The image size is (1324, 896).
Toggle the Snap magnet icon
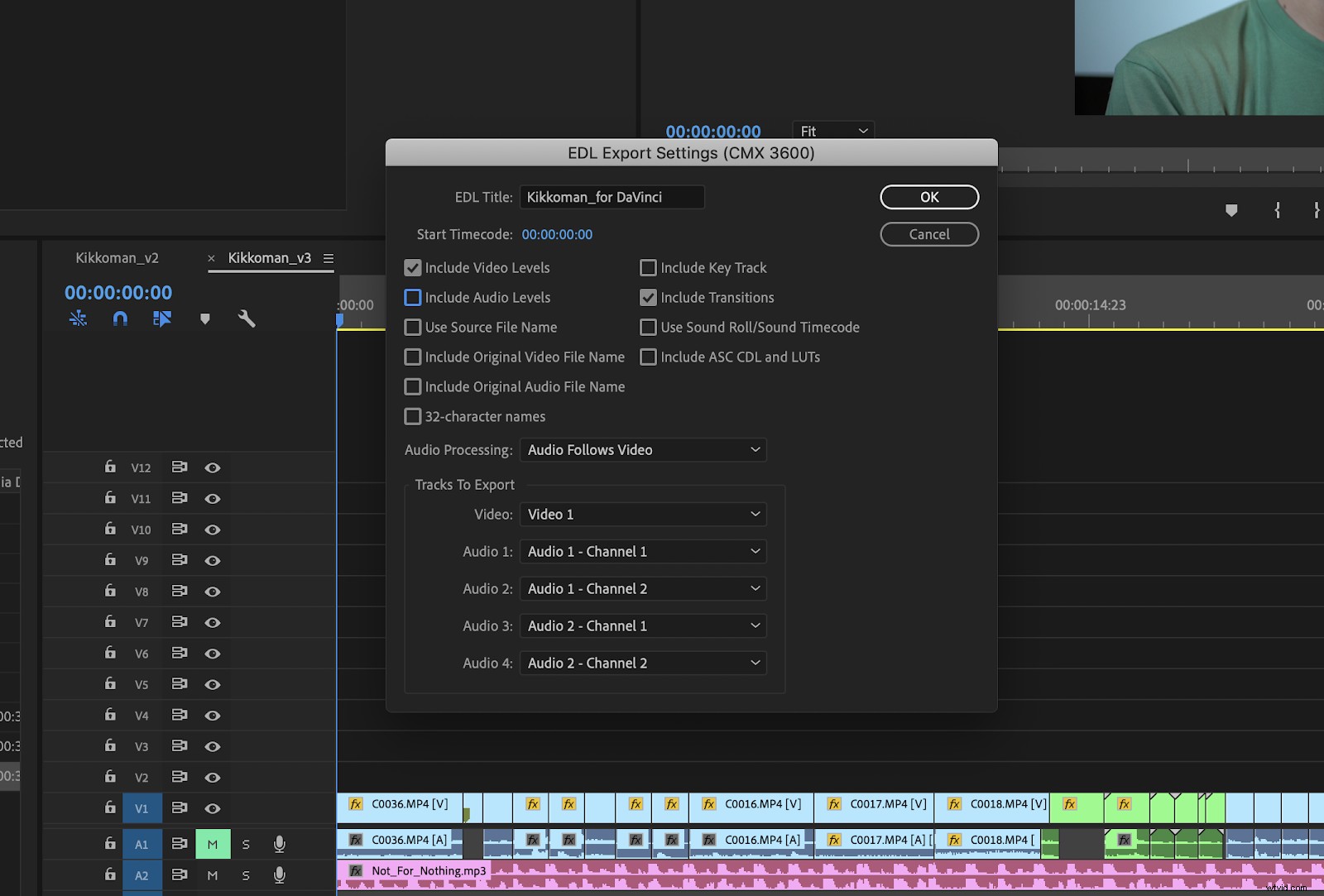119,319
